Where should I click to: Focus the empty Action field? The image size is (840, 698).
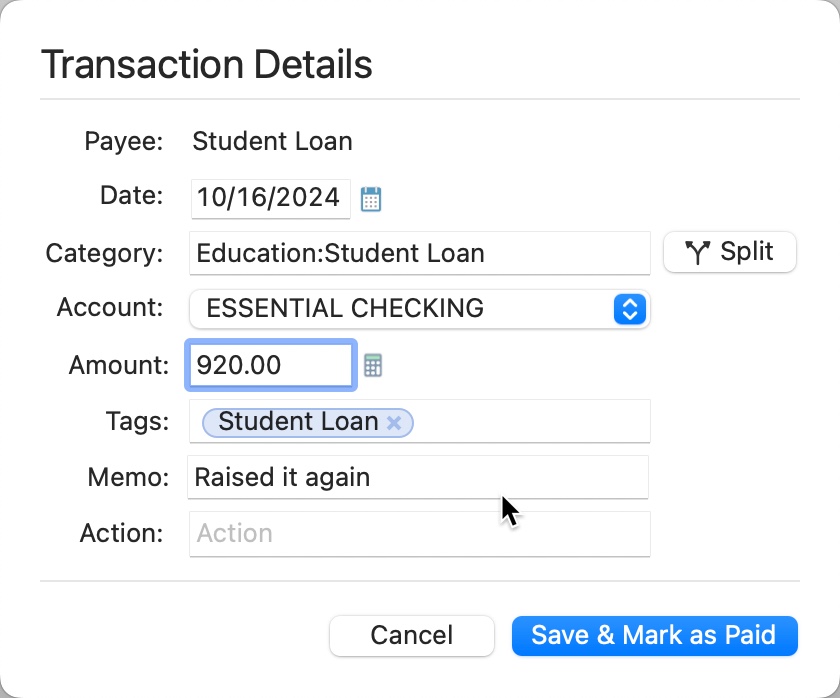(x=418, y=533)
